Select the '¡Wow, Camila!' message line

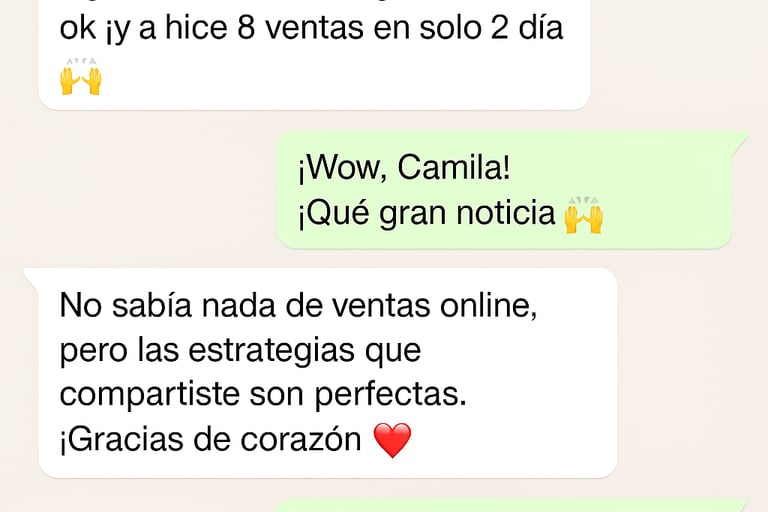pos(405,168)
